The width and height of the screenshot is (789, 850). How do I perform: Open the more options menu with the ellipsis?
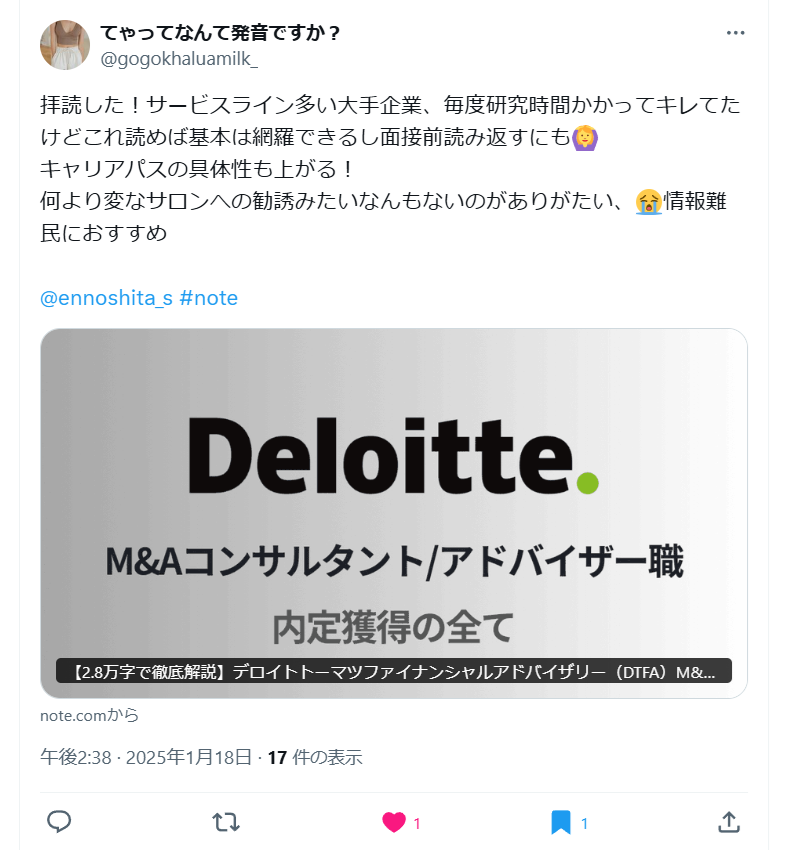pos(736,31)
